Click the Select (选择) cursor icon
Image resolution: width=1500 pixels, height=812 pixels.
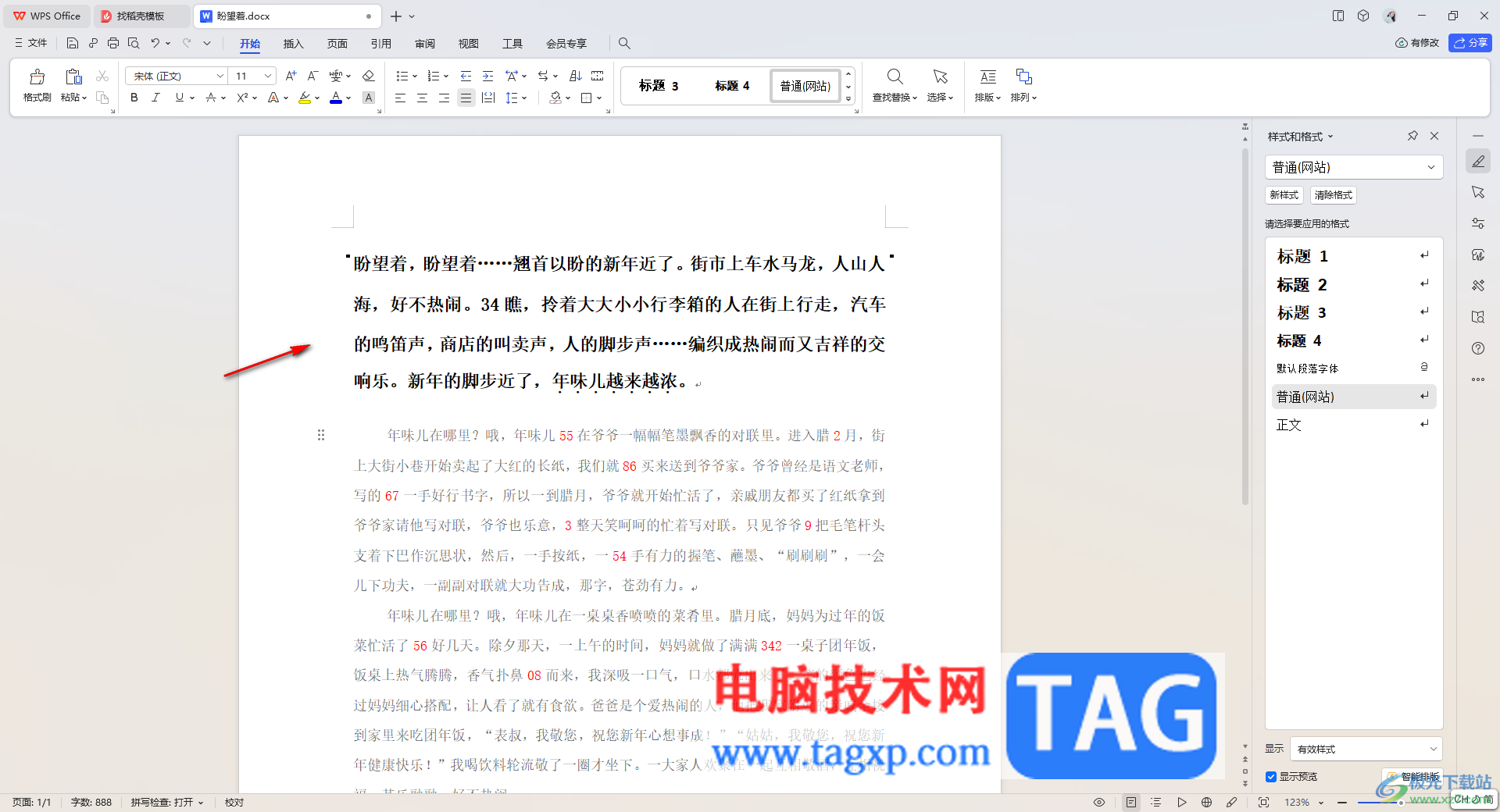point(940,77)
